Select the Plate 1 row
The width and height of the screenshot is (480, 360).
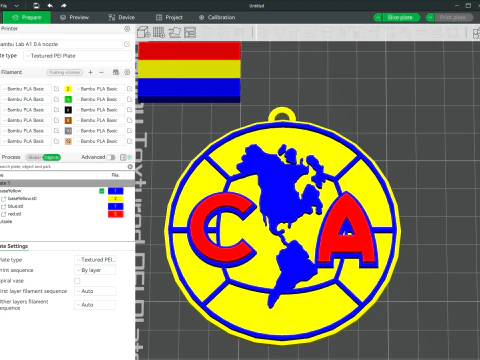[x=67, y=183]
